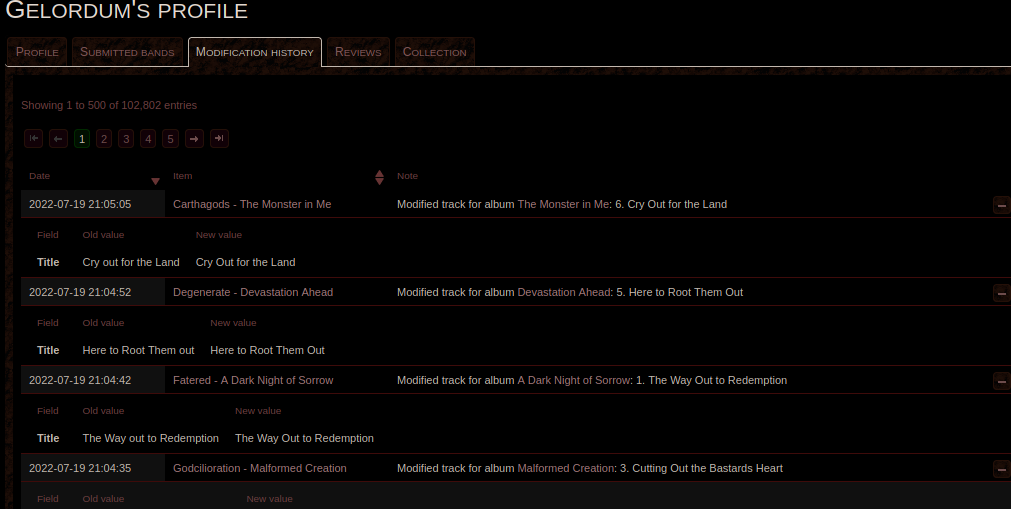Viewport: 1011px width, 509px height.
Task: Open the Submitted bands tab
Action: pos(127,52)
